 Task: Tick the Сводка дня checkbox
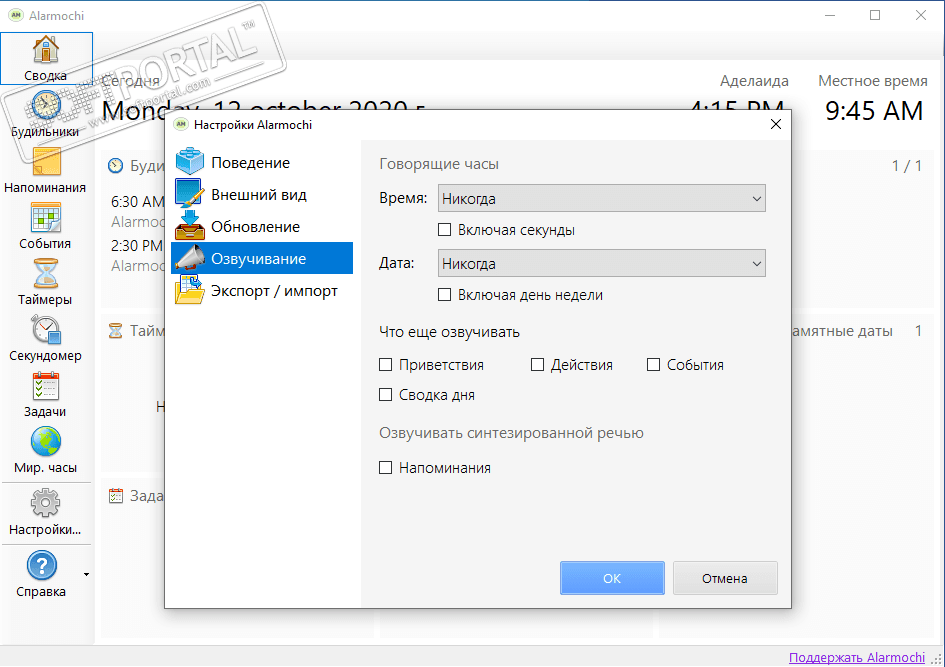[x=385, y=395]
